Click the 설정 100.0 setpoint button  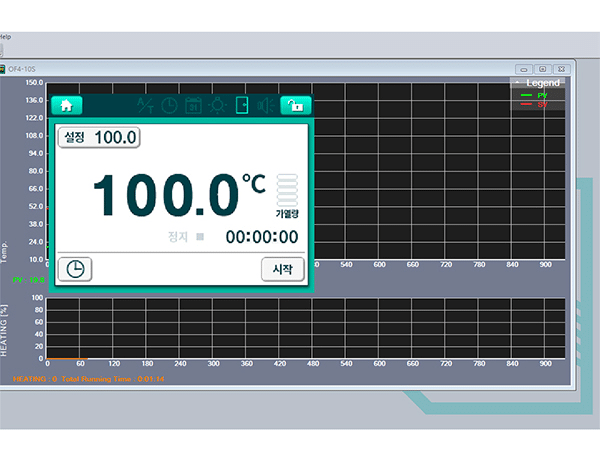99,137
